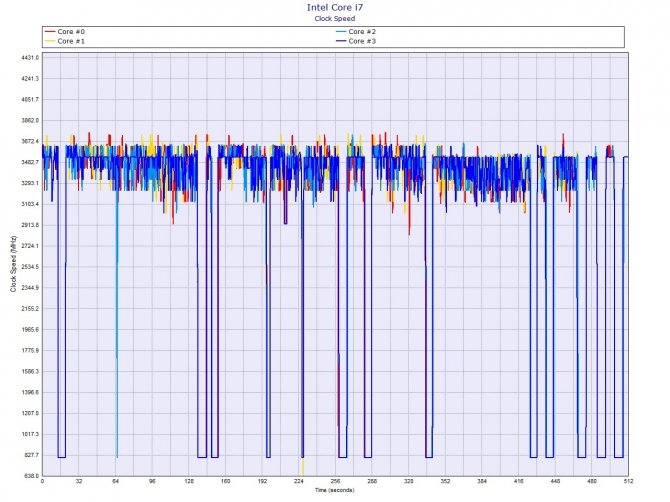Click the Intel Core i7 chart title

[x=335, y=8]
